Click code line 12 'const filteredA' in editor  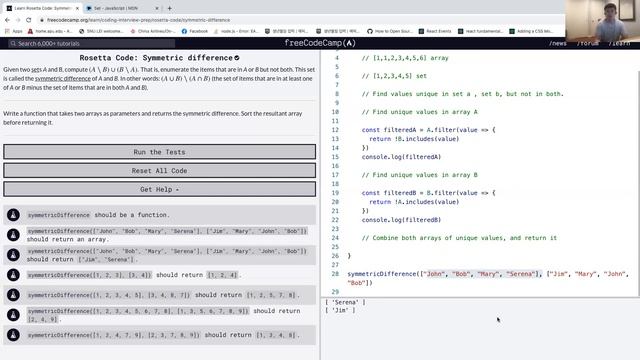point(428,130)
